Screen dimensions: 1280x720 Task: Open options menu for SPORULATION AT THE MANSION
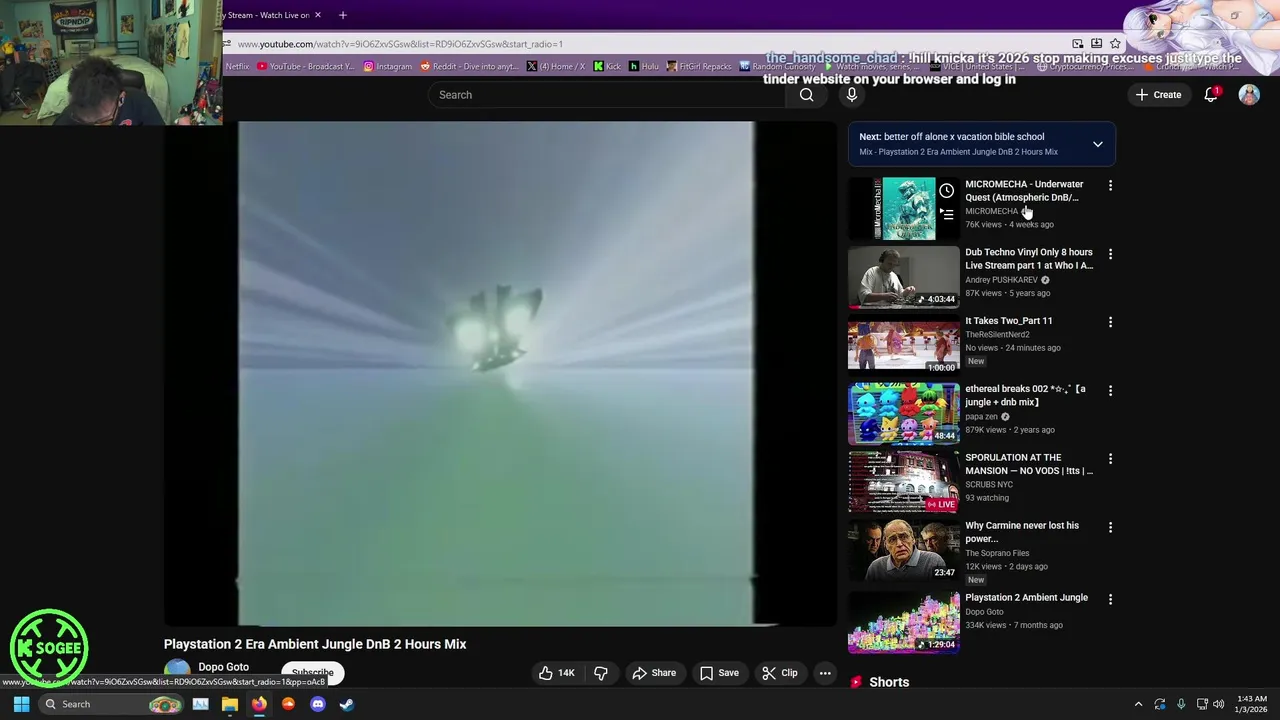coord(1110,459)
